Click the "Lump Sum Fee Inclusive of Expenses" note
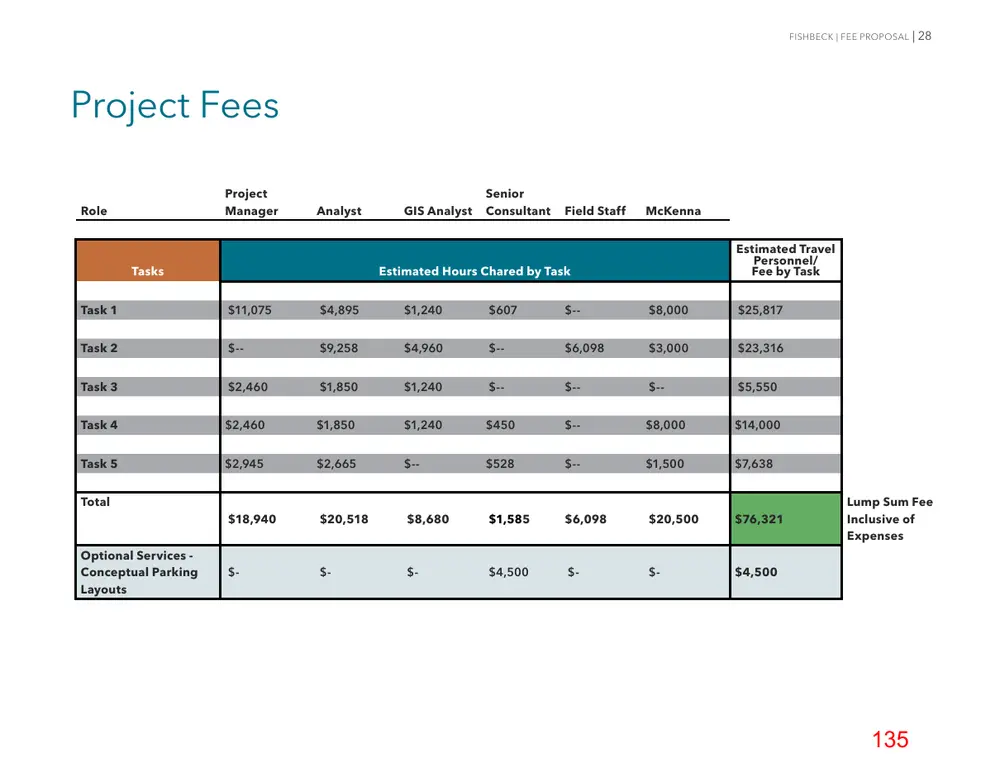The height and width of the screenshot is (773, 1000). point(890,519)
